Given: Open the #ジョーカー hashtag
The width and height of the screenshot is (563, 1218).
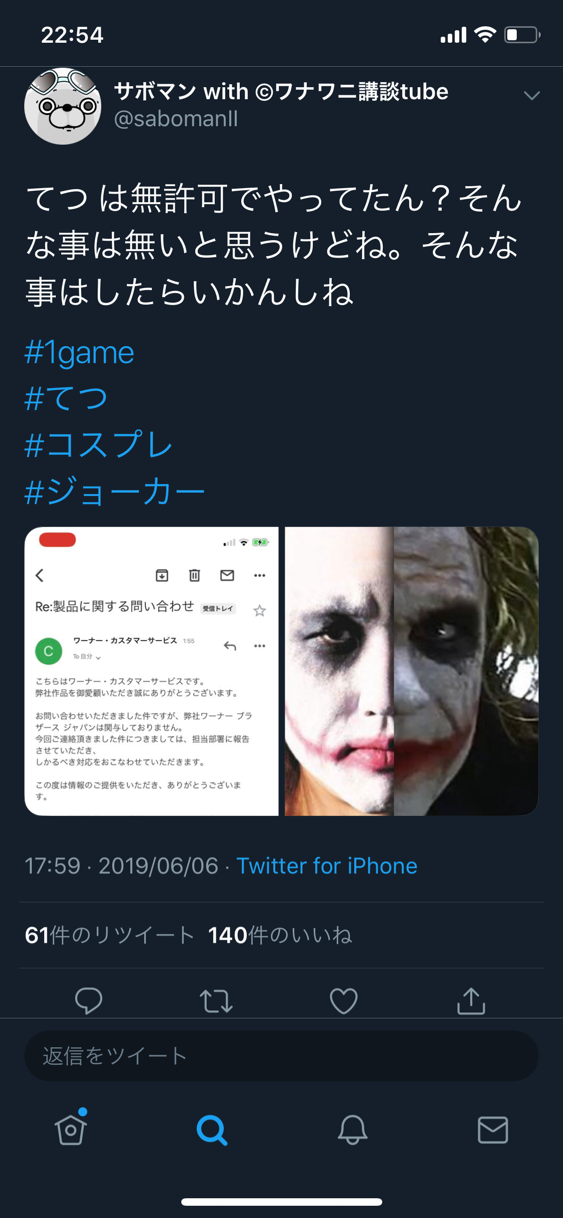Looking at the screenshot, I should pyautogui.click(x=115, y=491).
